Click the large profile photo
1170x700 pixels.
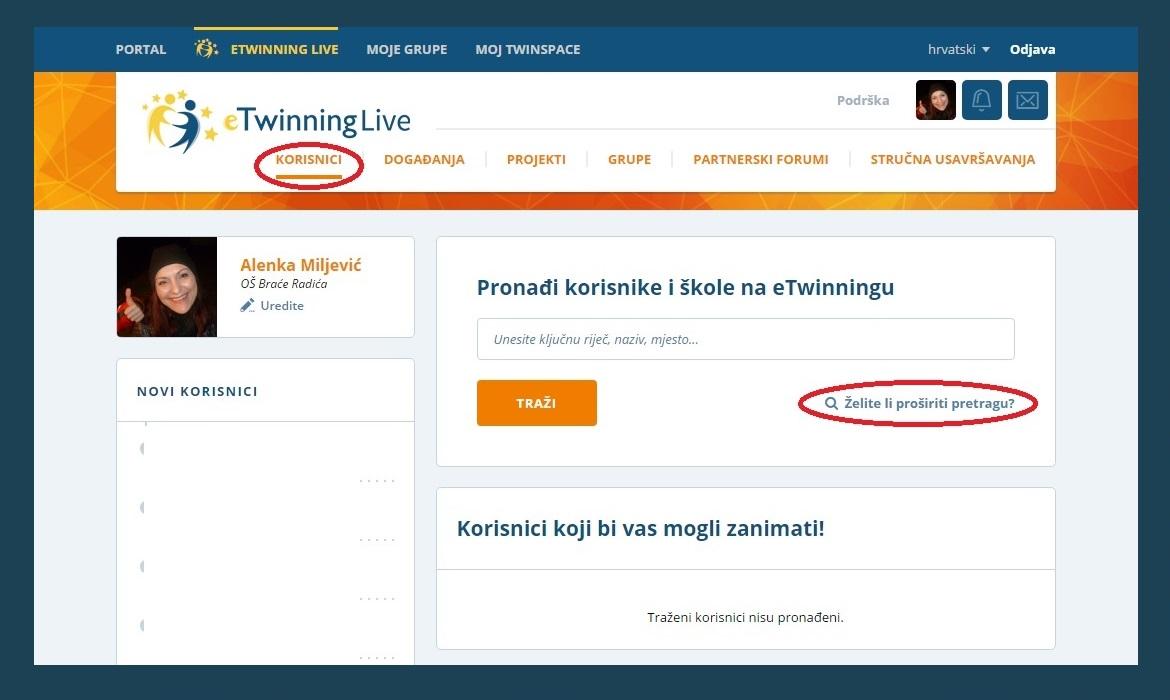click(x=167, y=287)
